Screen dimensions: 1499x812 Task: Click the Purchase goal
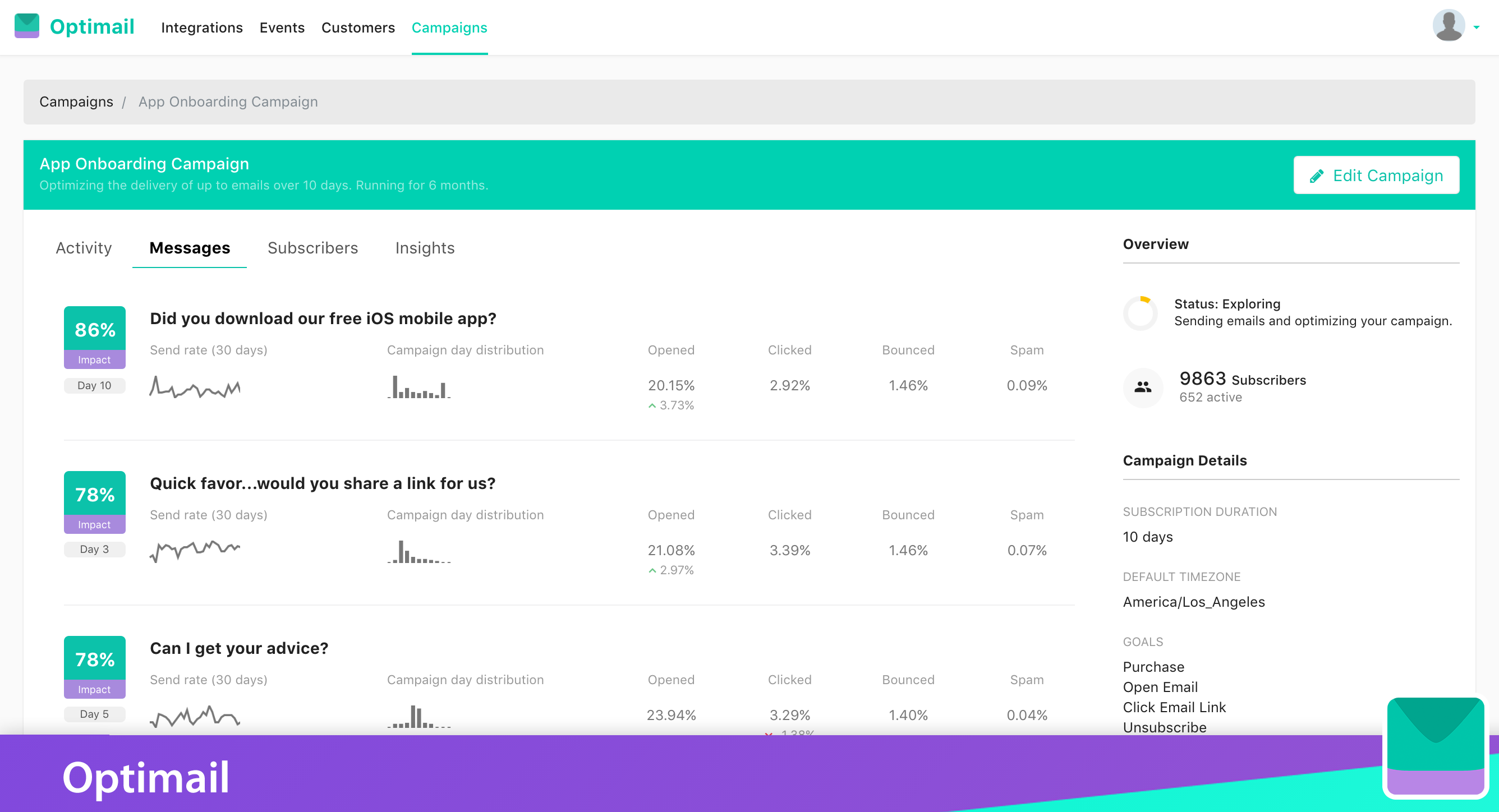[x=1153, y=667]
